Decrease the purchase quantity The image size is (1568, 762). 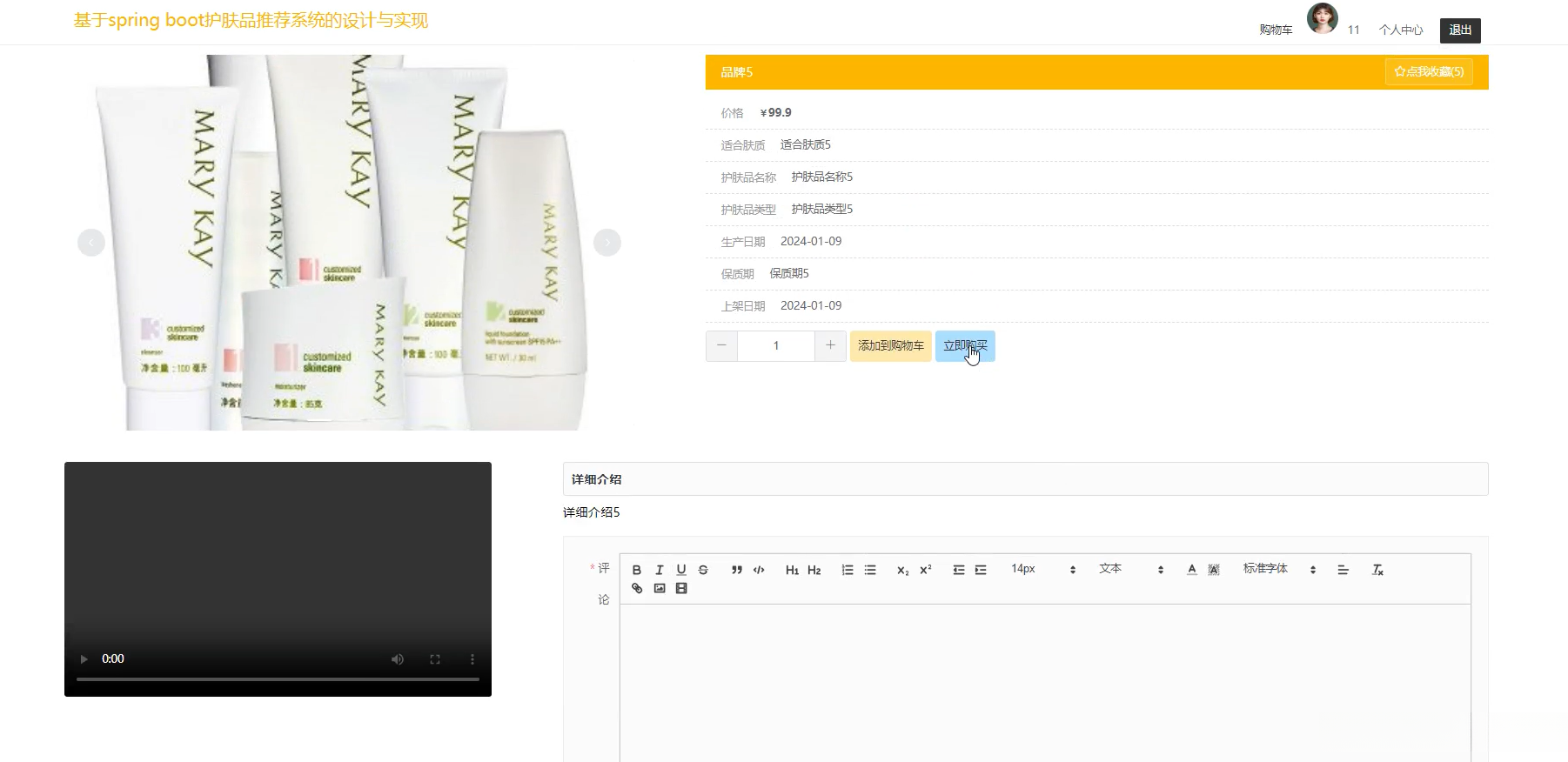pos(721,346)
